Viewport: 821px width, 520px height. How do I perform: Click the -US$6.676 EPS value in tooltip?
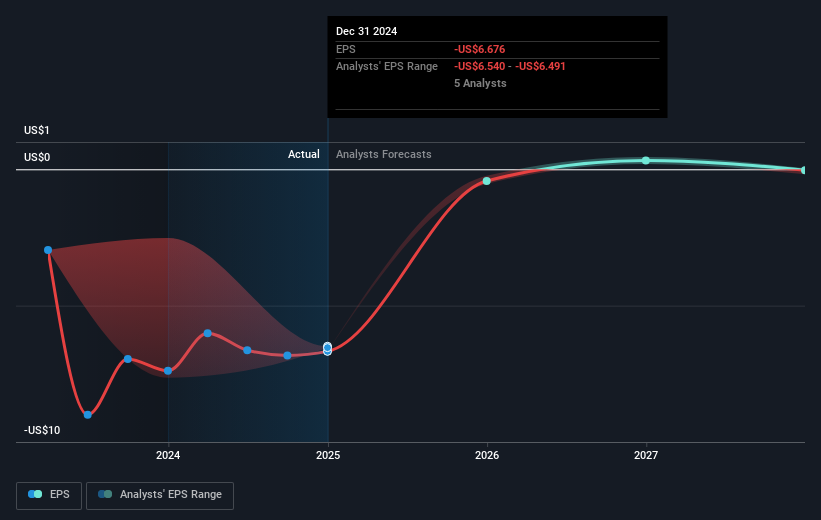pos(480,49)
